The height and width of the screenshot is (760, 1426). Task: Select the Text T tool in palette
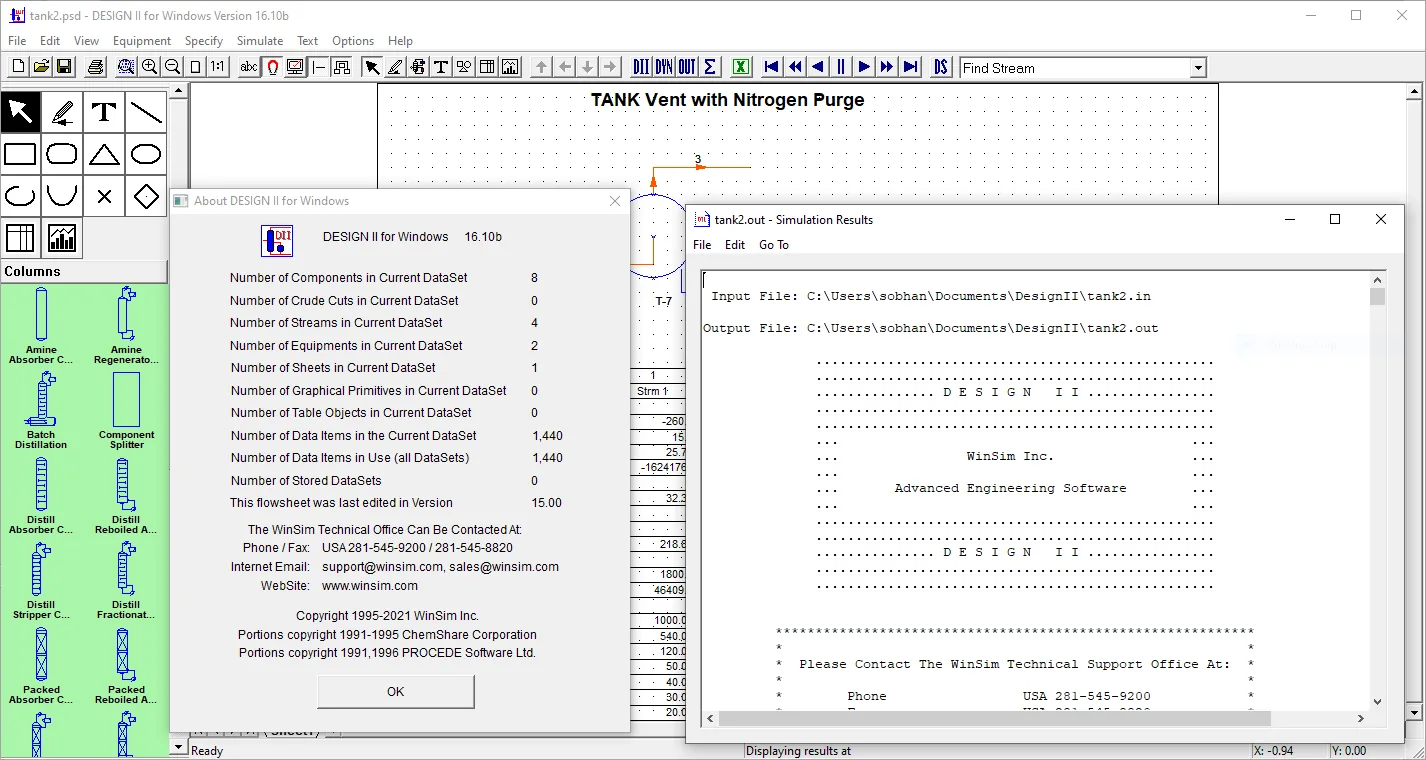pos(104,112)
